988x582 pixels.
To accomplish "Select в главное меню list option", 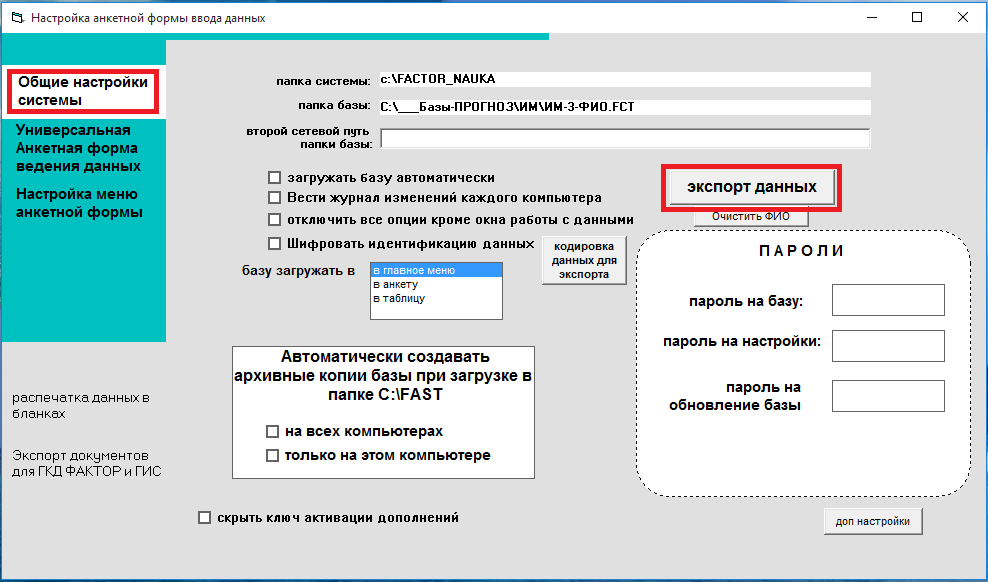I will [x=436, y=270].
